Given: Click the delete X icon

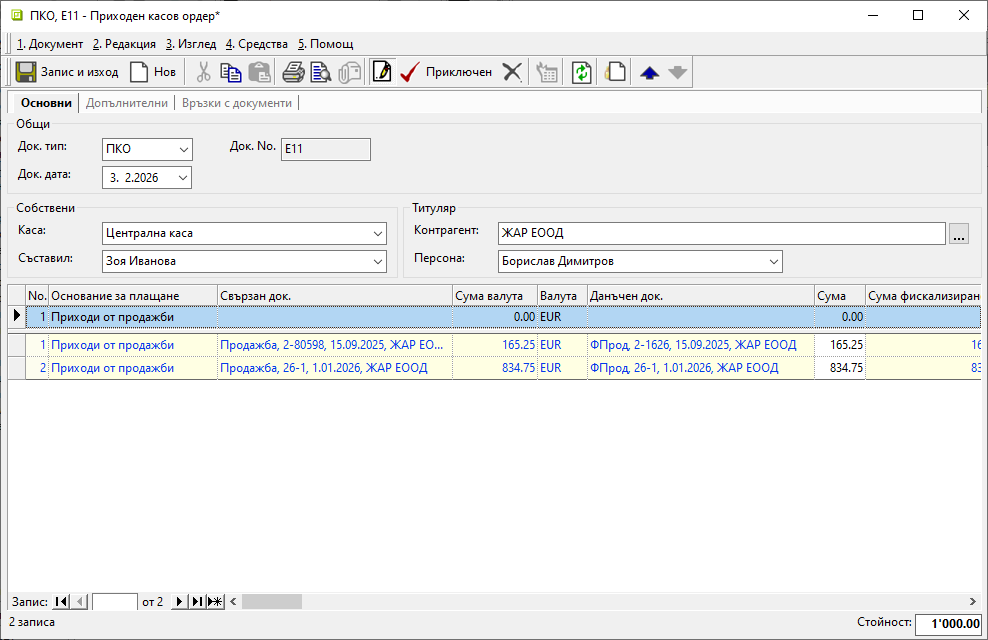Looking at the screenshot, I should click(x=512, y=72).
